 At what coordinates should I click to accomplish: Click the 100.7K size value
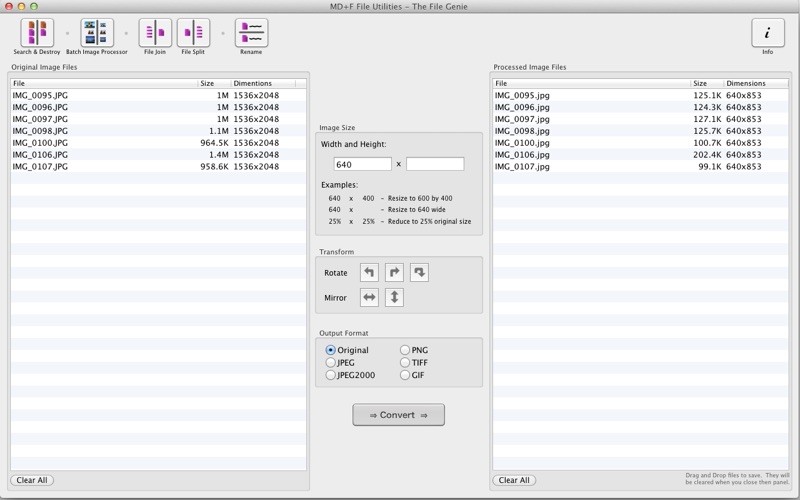707,143
